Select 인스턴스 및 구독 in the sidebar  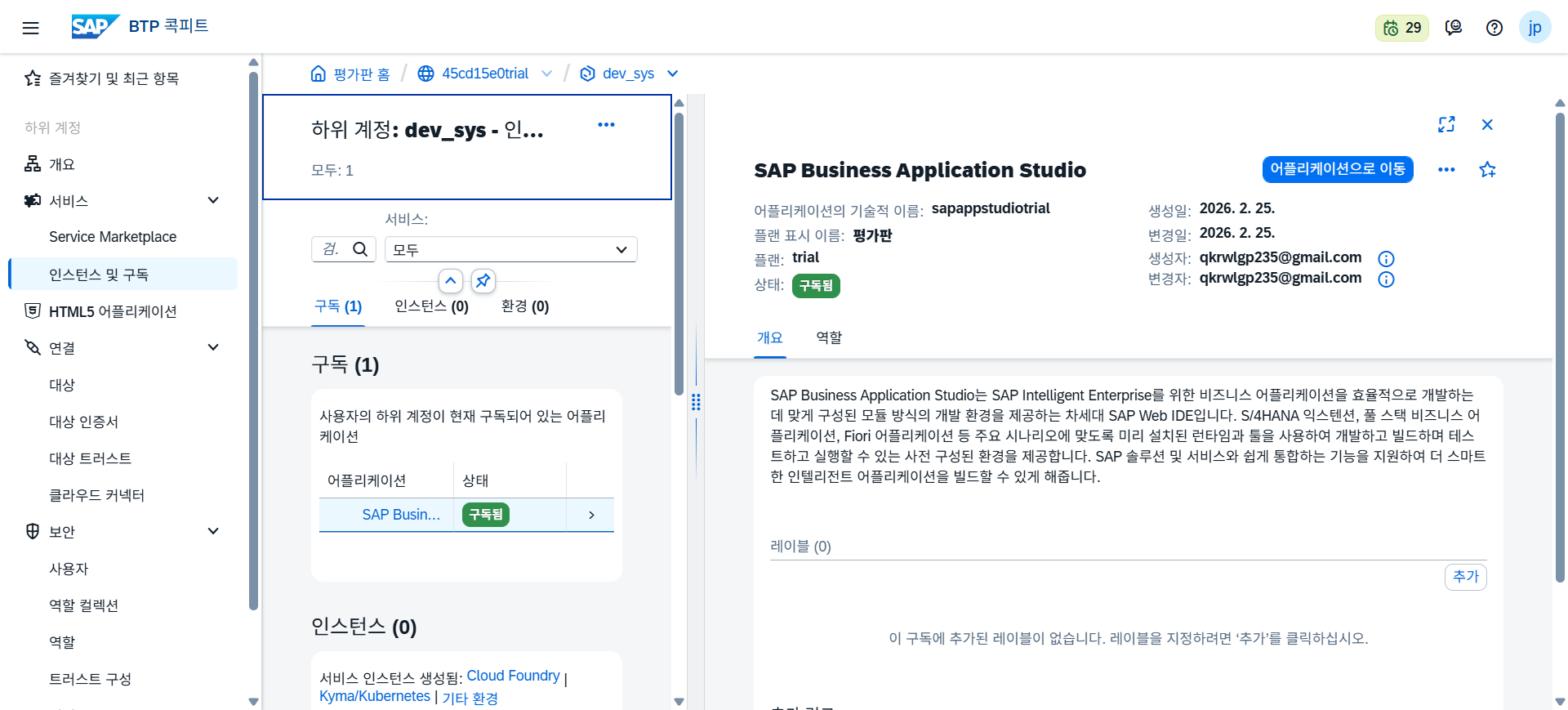(122, 274)
